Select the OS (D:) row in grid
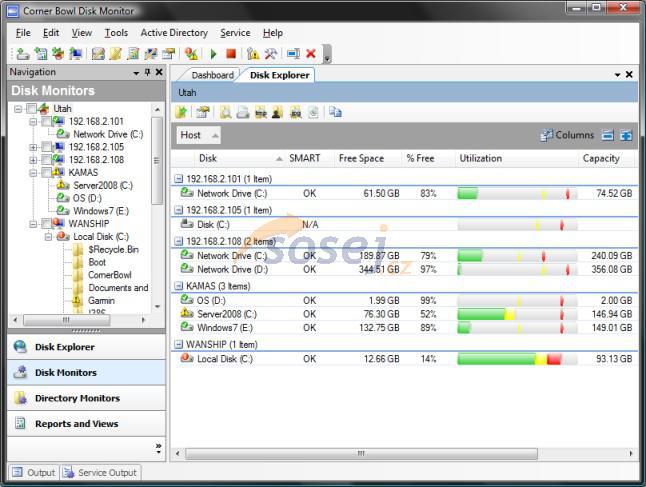 point(405,300)
